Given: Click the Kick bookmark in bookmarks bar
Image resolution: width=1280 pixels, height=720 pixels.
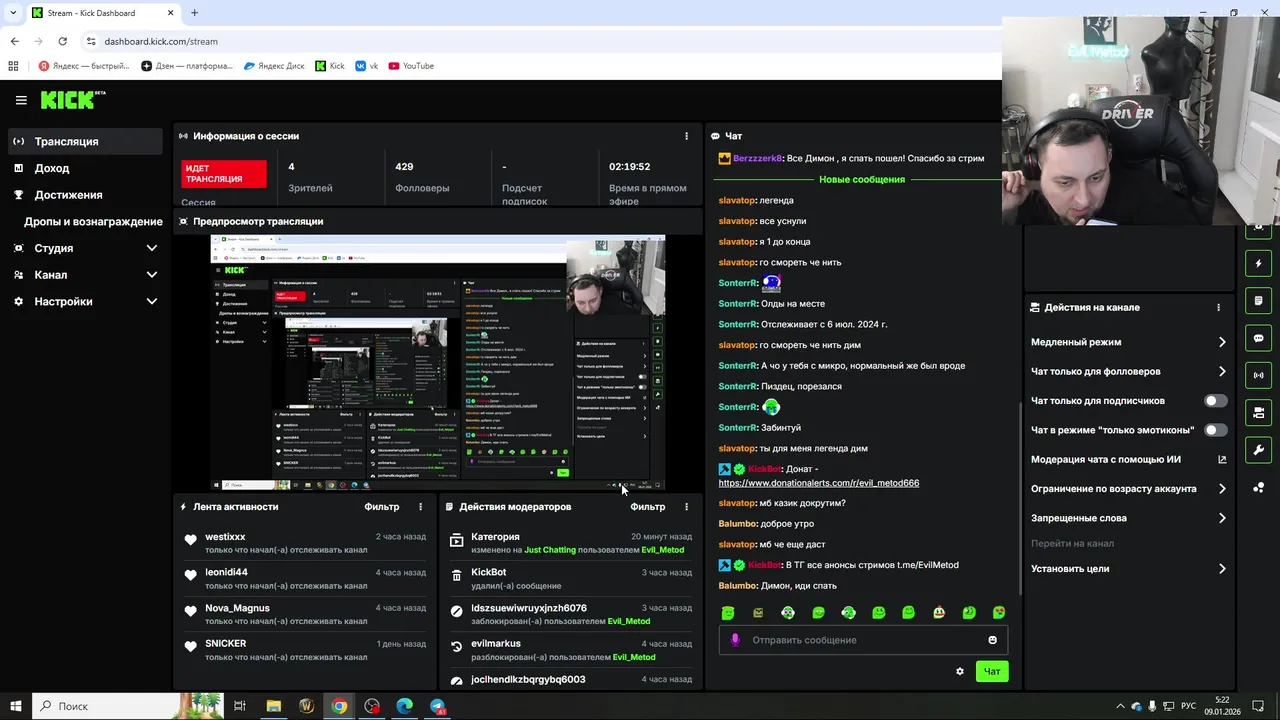Looking at the screenshot, I should [330, 66].
